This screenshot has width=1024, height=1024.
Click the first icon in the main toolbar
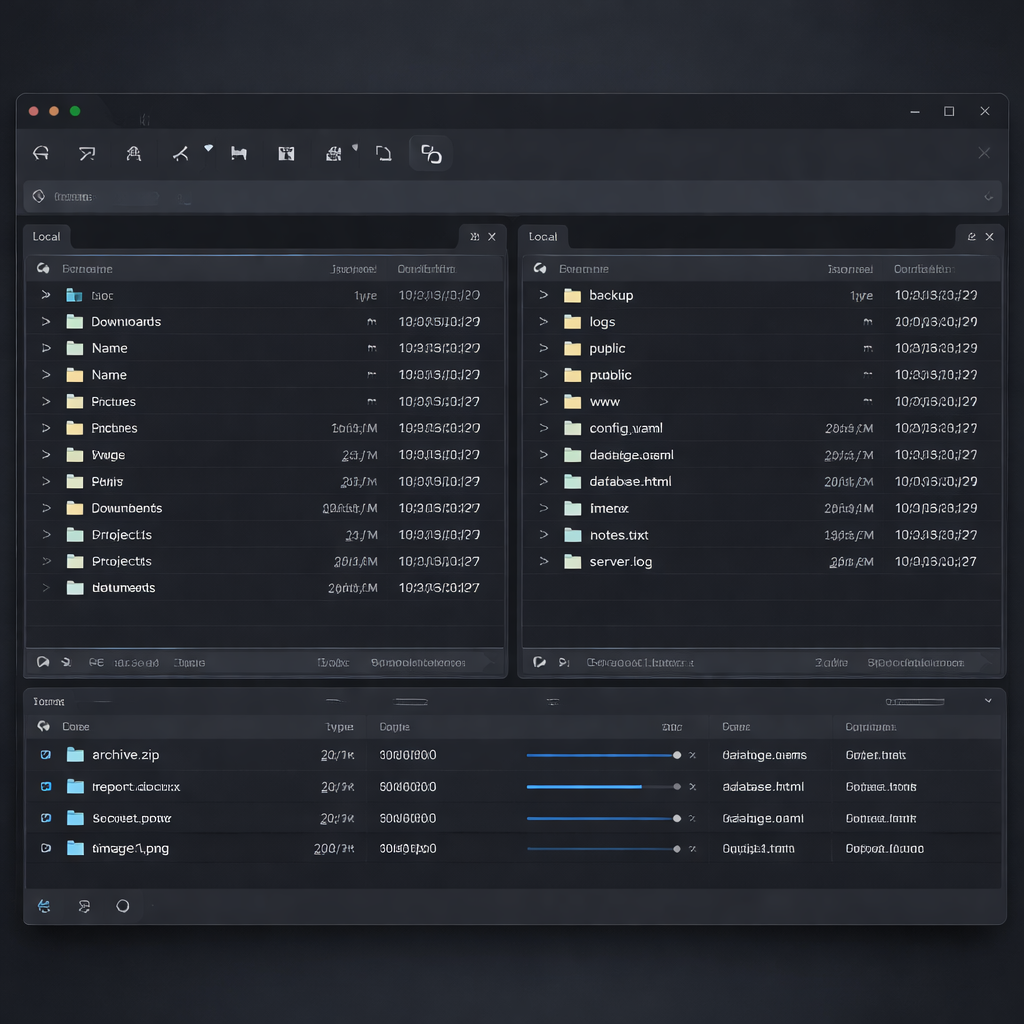[x=41, y=154]
